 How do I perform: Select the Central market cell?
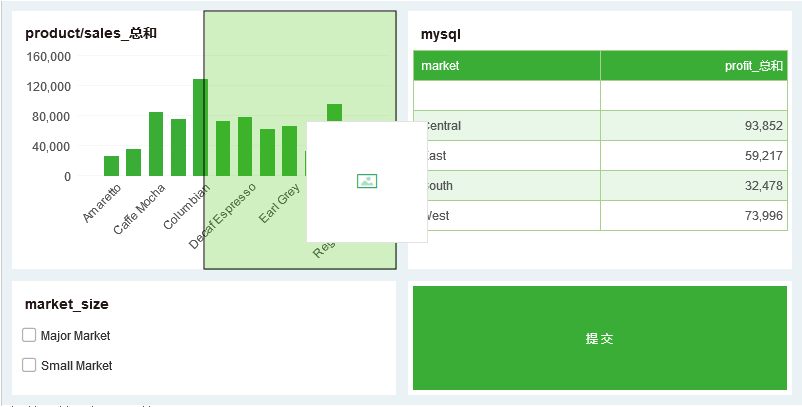[x=506, y=126]
